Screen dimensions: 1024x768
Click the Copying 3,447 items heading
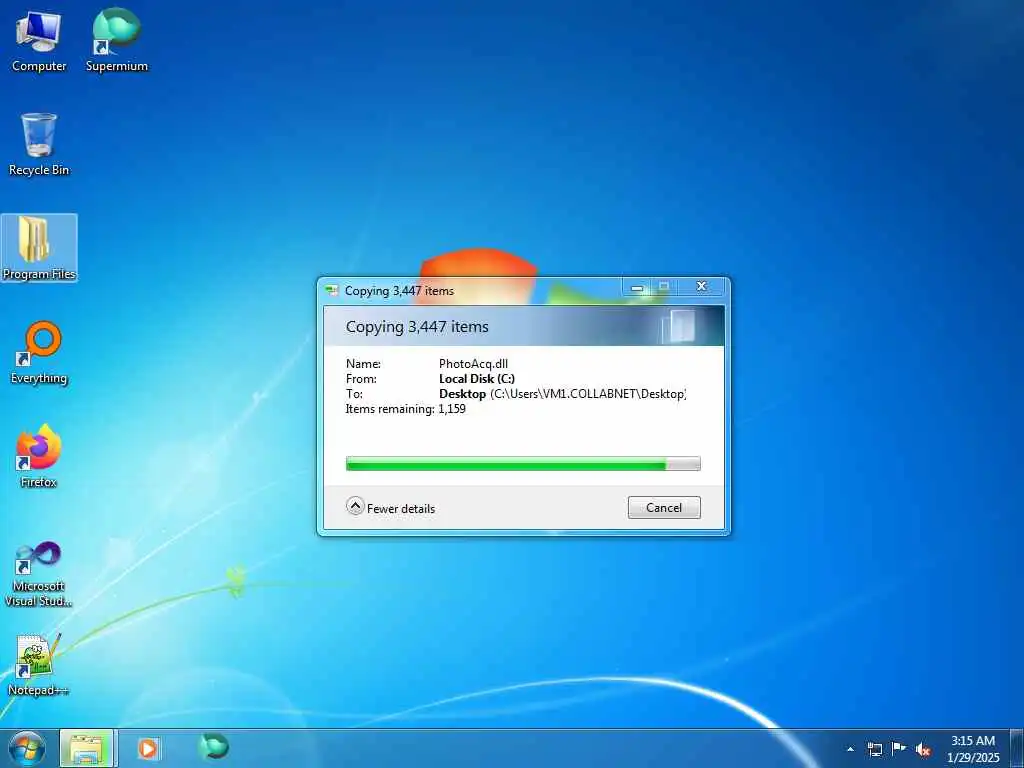[x=417, y=327]
